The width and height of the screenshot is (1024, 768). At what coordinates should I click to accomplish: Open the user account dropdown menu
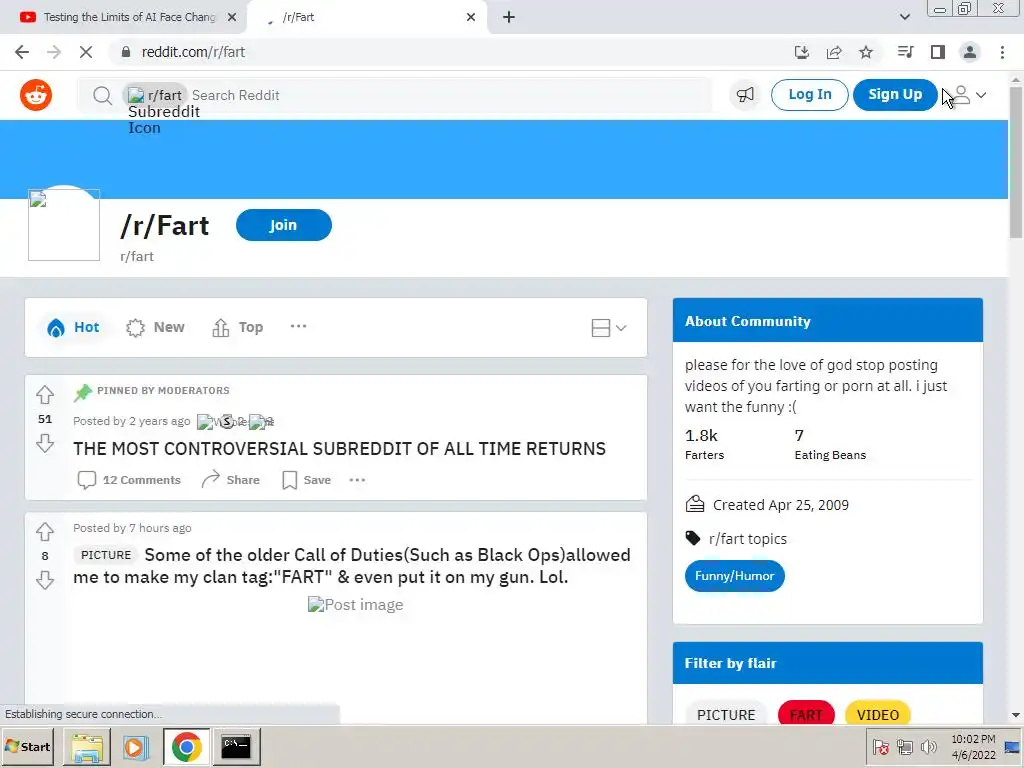(x=968, y=95)
